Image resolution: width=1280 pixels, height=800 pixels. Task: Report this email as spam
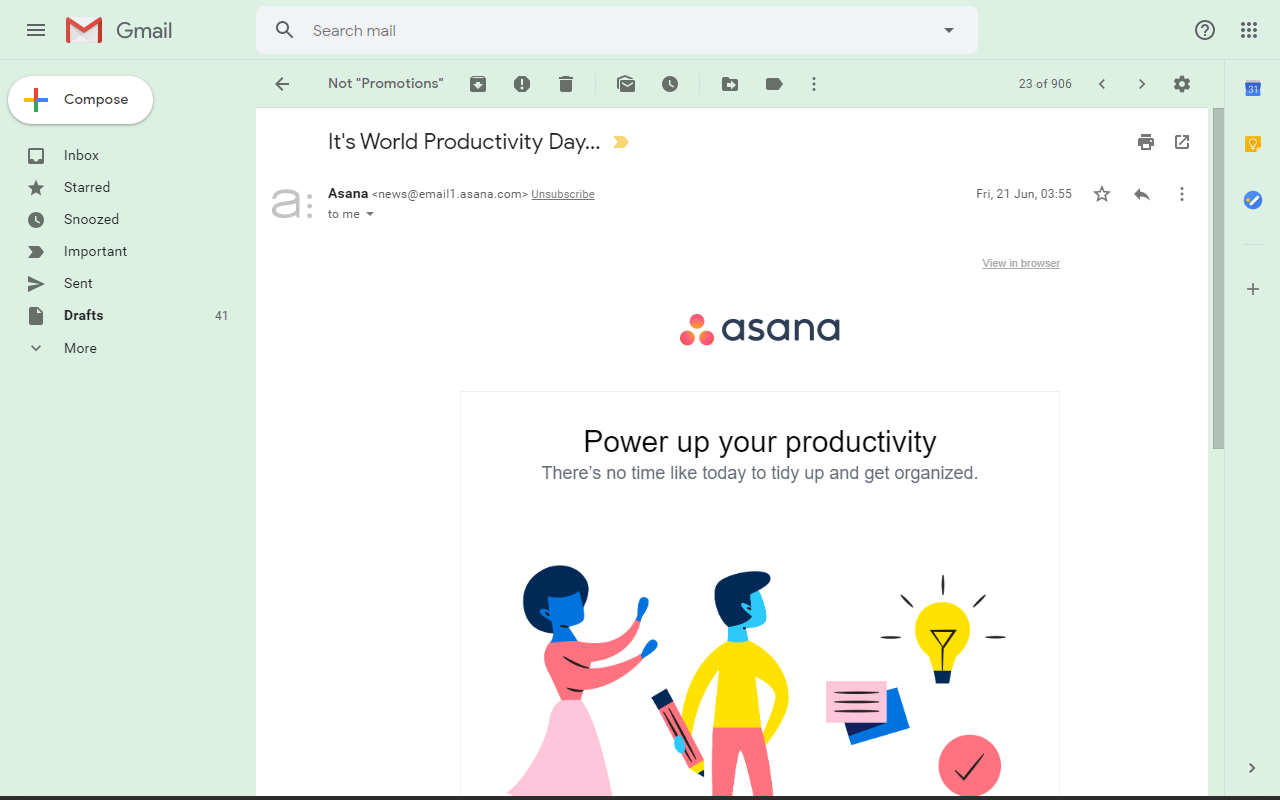(522, 84)
